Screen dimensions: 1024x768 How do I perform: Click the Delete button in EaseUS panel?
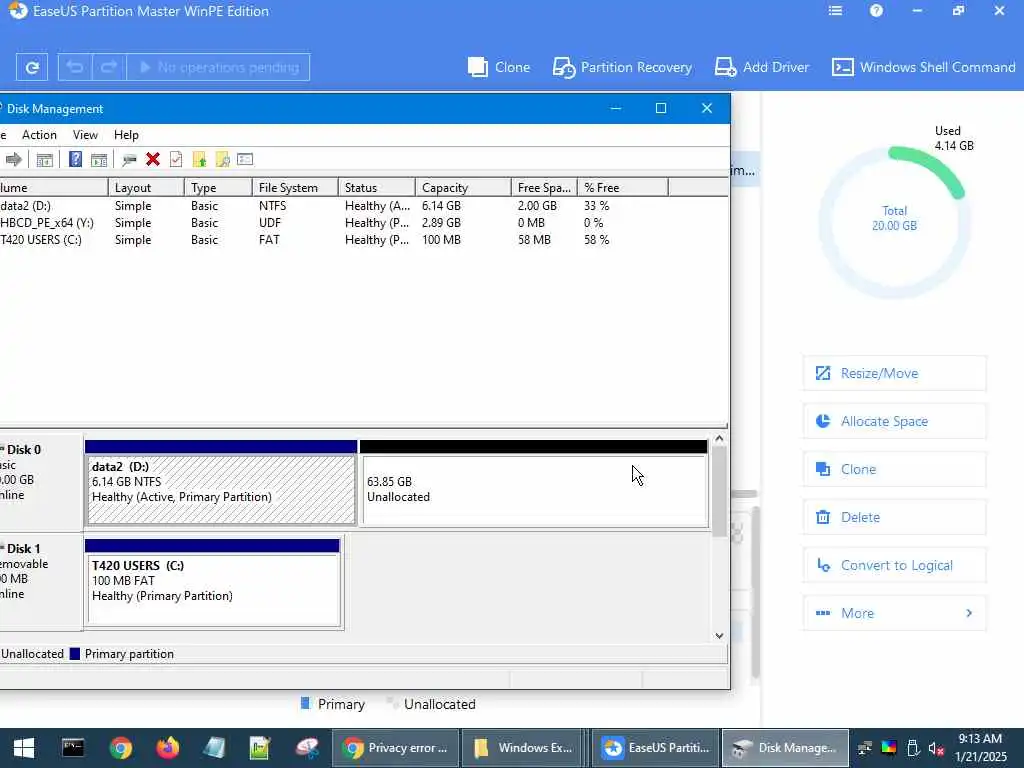pyautogui.click(x=894, y=517)
